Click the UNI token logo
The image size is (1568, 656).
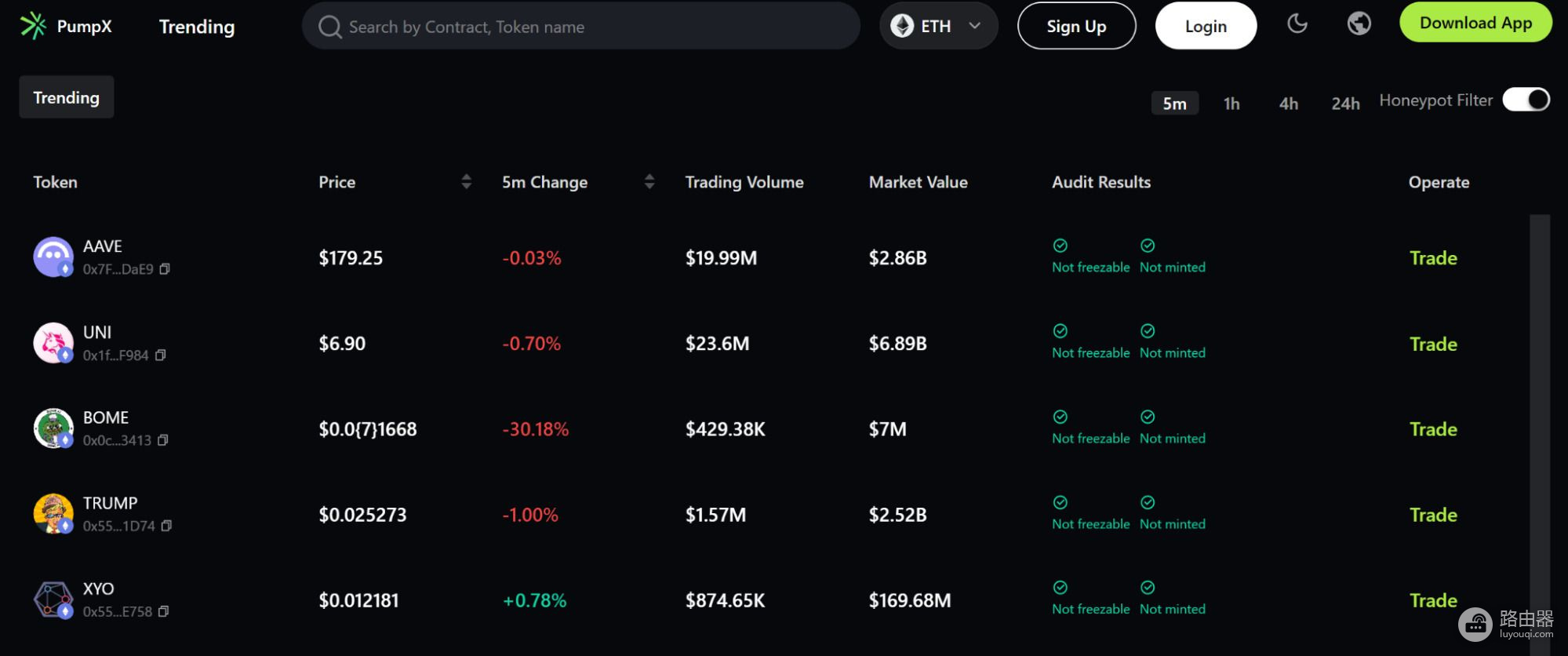click(x=53, y=343)
